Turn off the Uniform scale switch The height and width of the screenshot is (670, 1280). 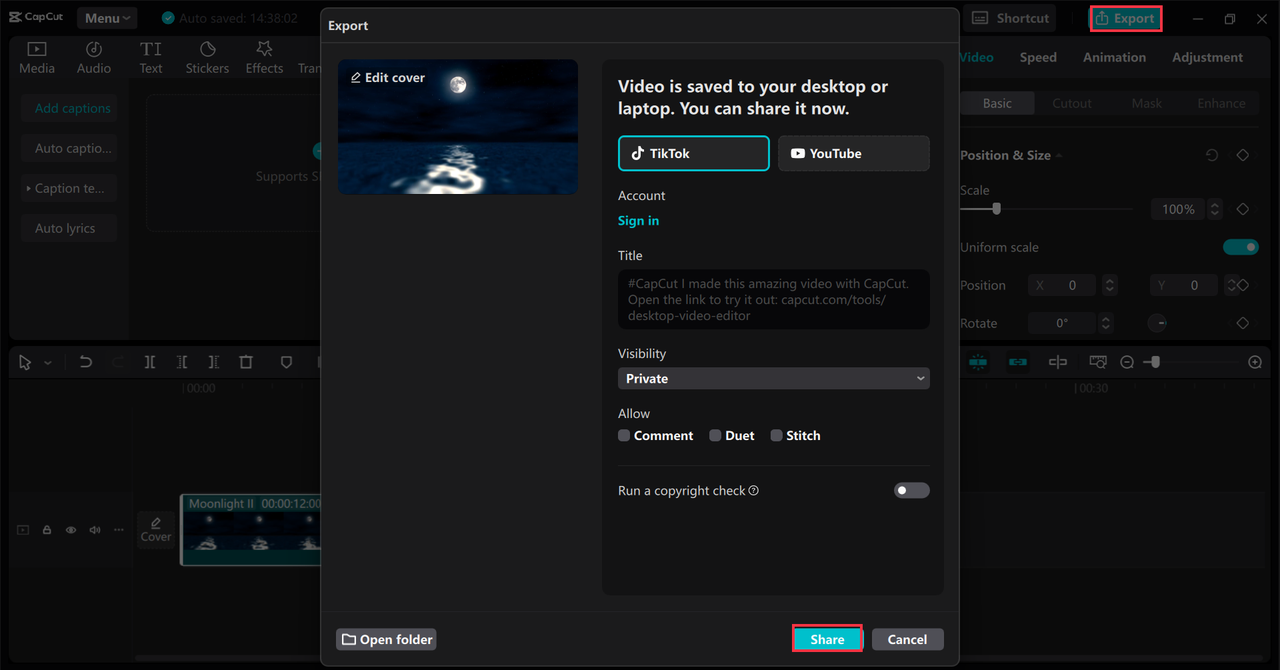(1241, 247)
